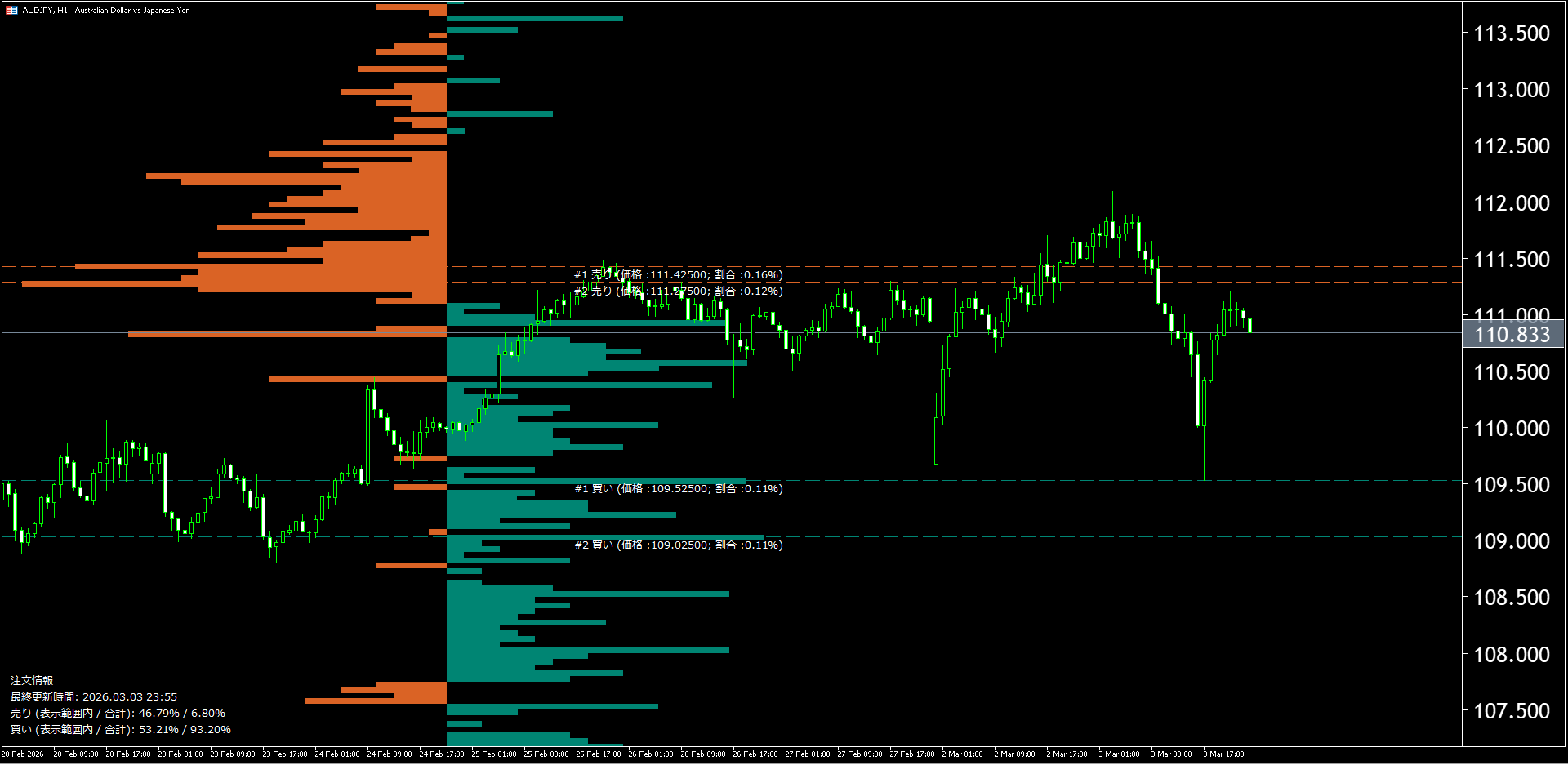Click the 売り 46.79% / 6.80% summary line
Viewport: 1568px width, 765px height.
pyautogui.click(x=118, y=714)
